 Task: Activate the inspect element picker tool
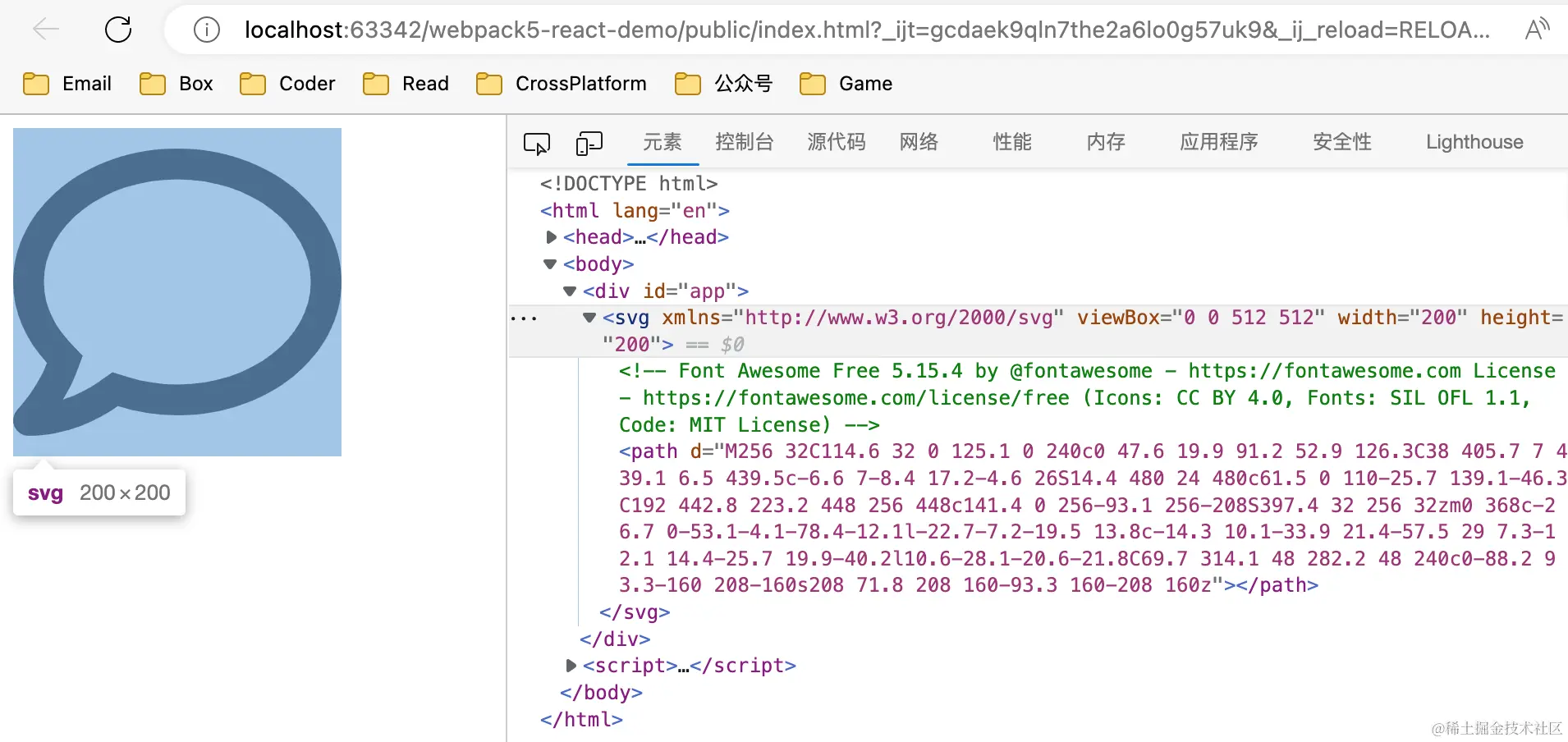click(x=537, y=142)
